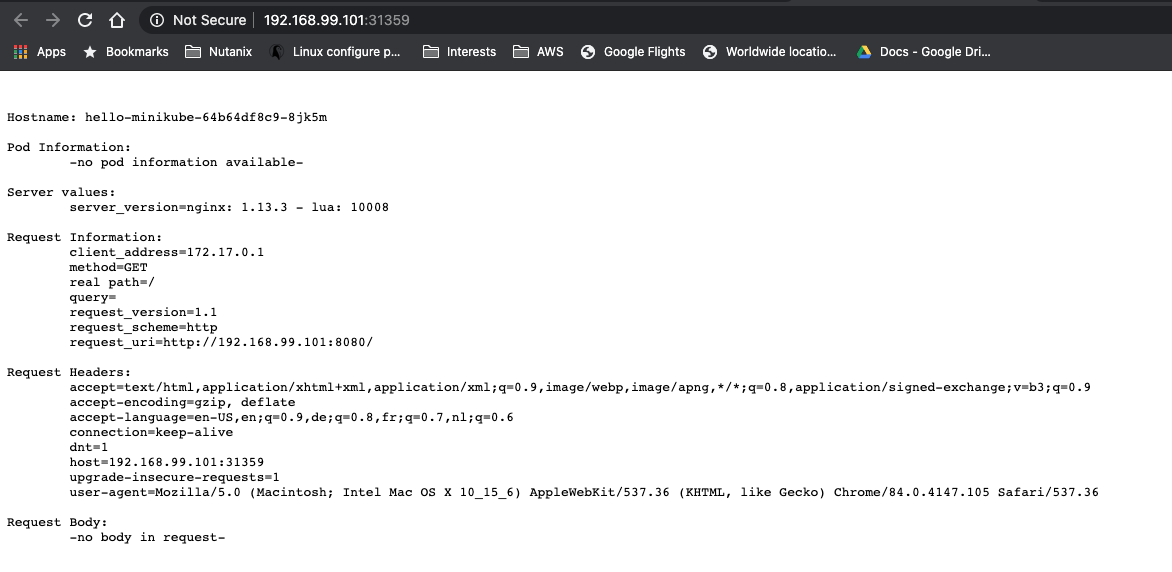The height and width of the screenshot is (572, 1172).
Task: Open the Google Flights bookmark
Action: 633,52
